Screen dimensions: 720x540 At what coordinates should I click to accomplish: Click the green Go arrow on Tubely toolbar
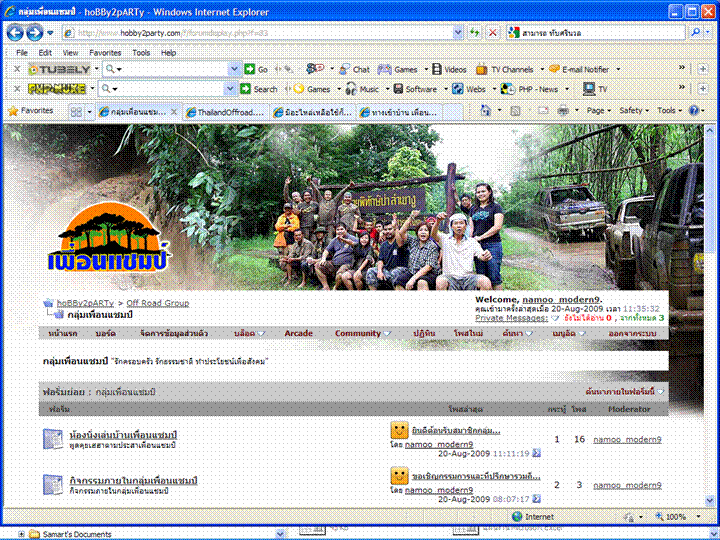[x=250, y=69]
